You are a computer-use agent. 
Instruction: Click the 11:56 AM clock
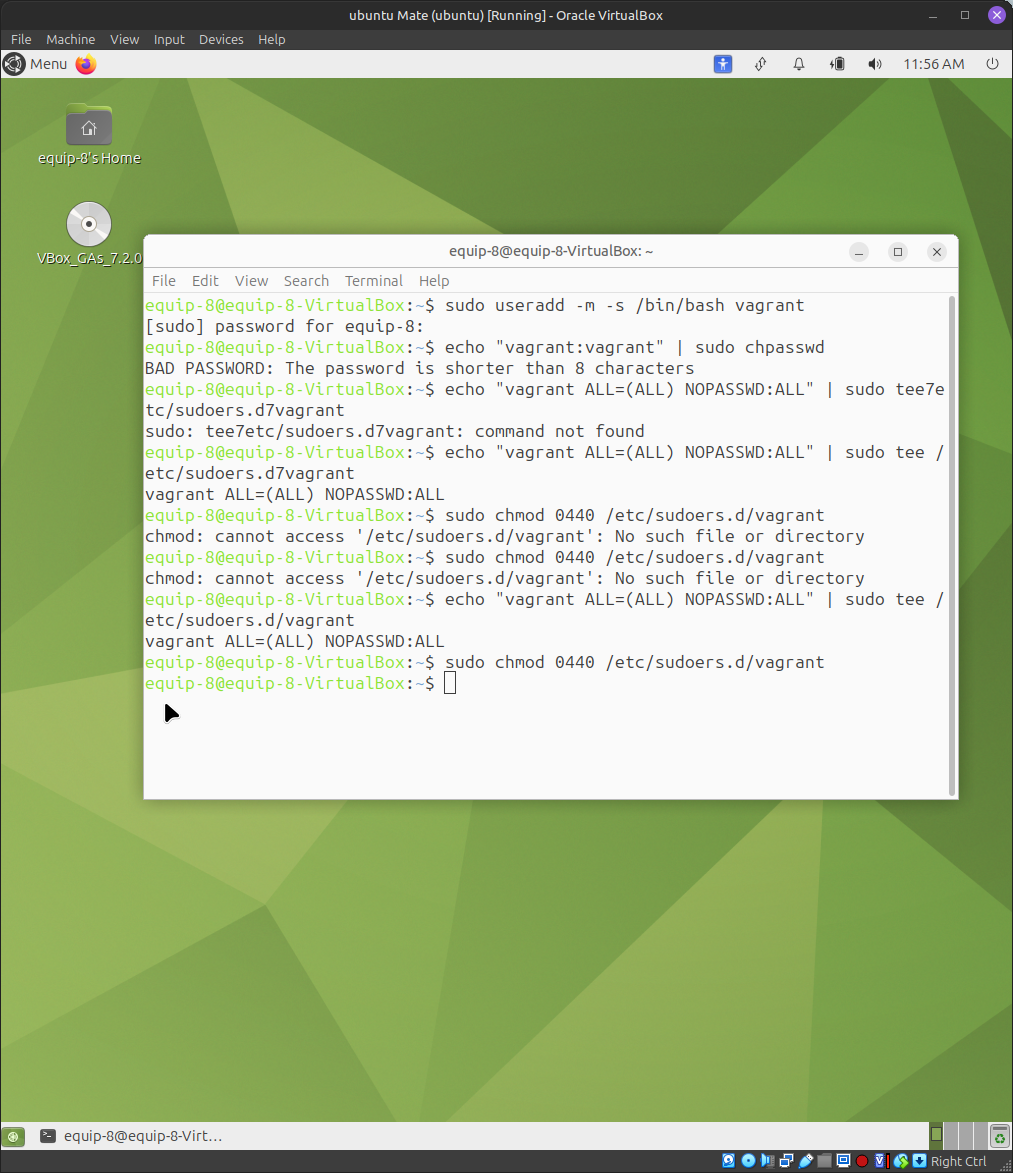[934, 64]
